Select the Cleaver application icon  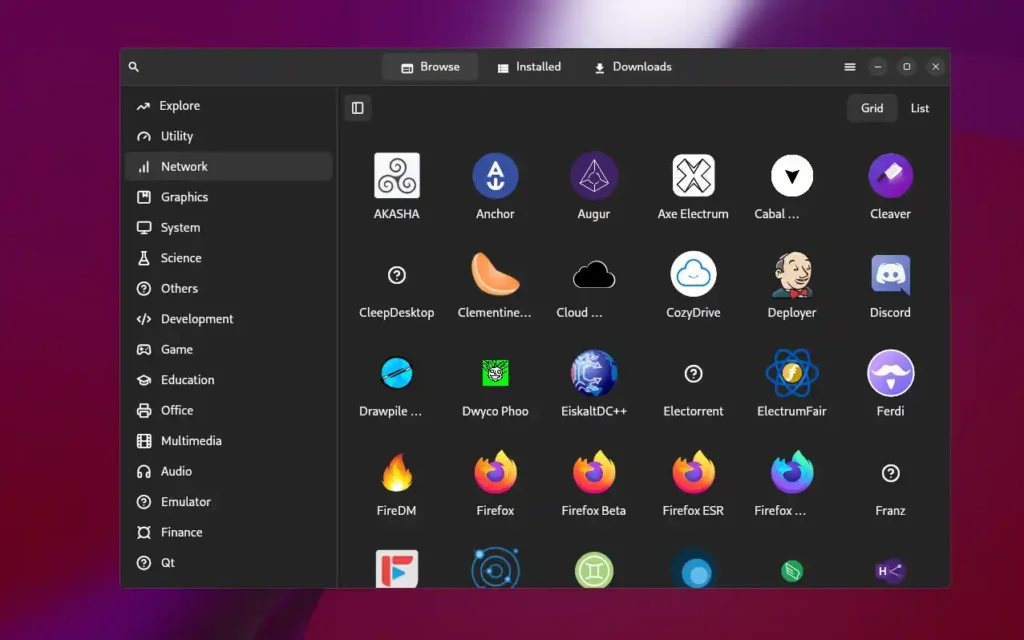pos(889,177)
